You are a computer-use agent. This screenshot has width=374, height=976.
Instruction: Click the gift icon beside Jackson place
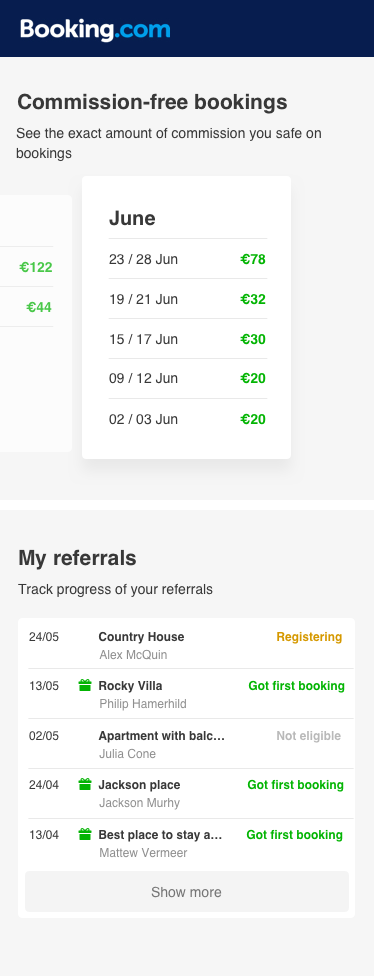(85, 784)
